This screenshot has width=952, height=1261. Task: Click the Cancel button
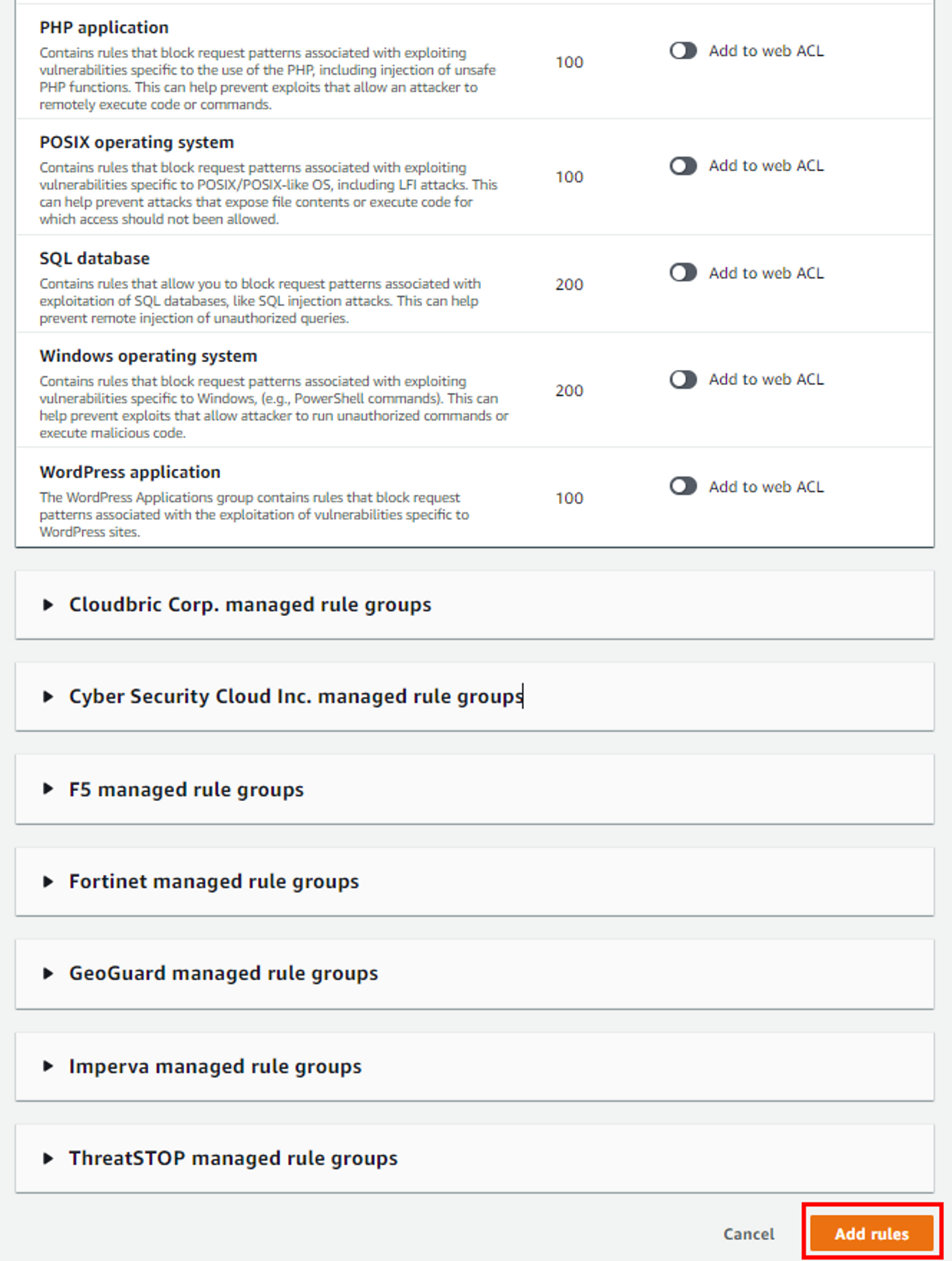click(x=748, y=1234)
